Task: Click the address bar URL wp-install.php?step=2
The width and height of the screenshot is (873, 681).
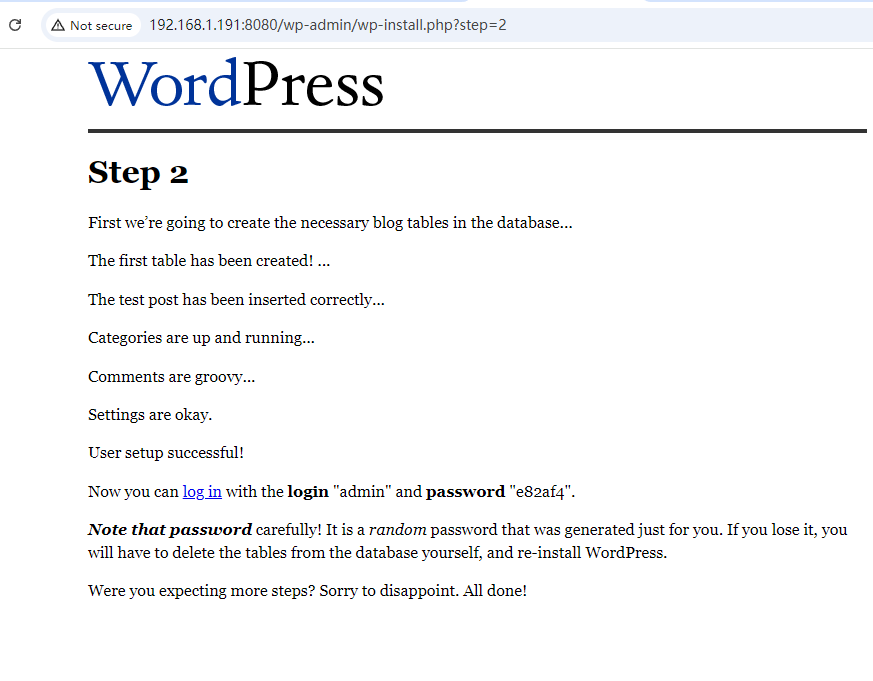Action: click(x=327, y=25)
